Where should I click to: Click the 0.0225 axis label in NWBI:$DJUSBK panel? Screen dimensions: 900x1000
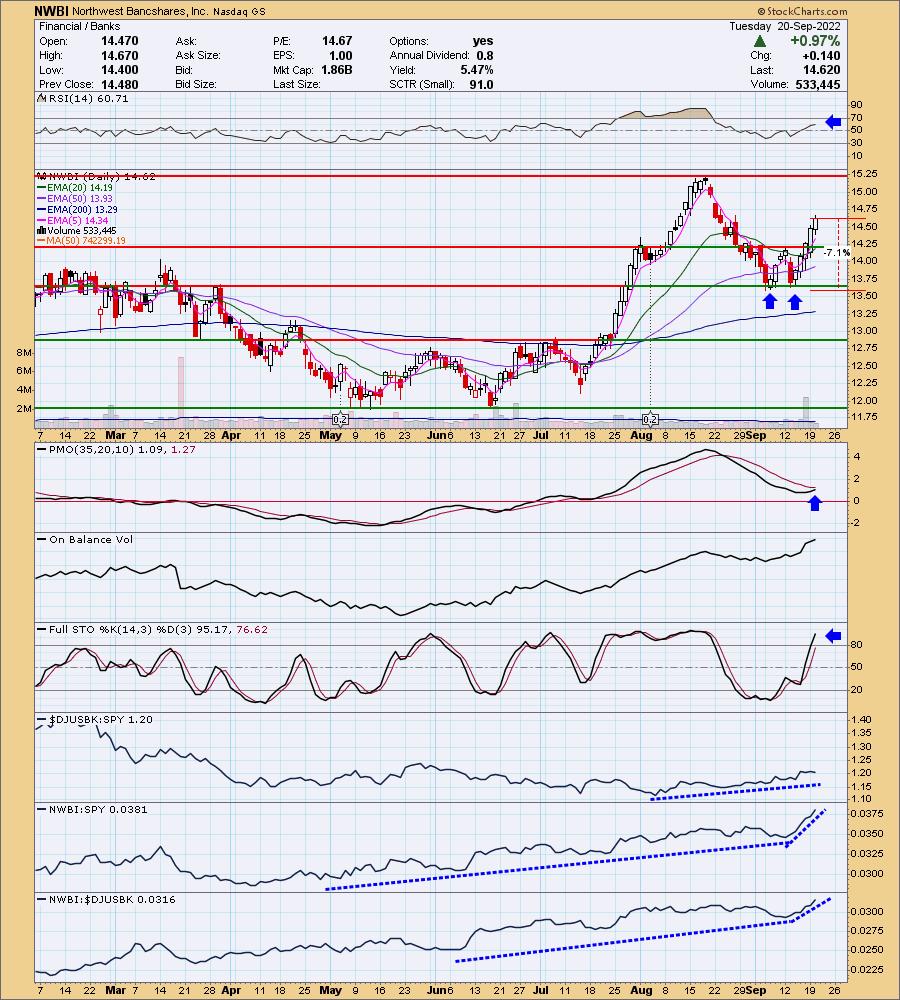coord(866,969)
